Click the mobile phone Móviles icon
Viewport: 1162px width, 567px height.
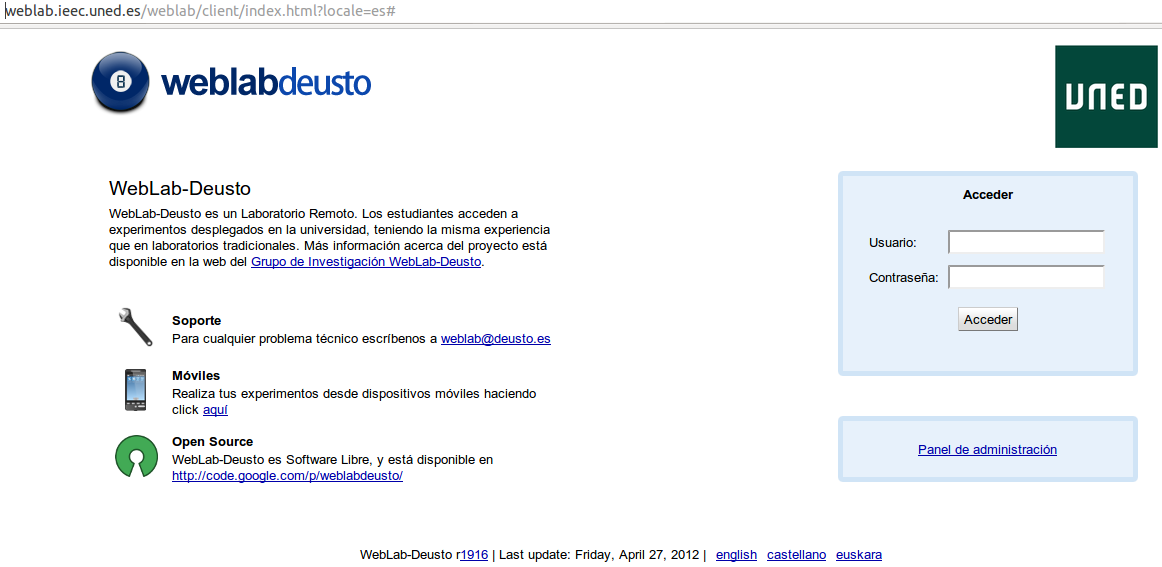point(136,390)
